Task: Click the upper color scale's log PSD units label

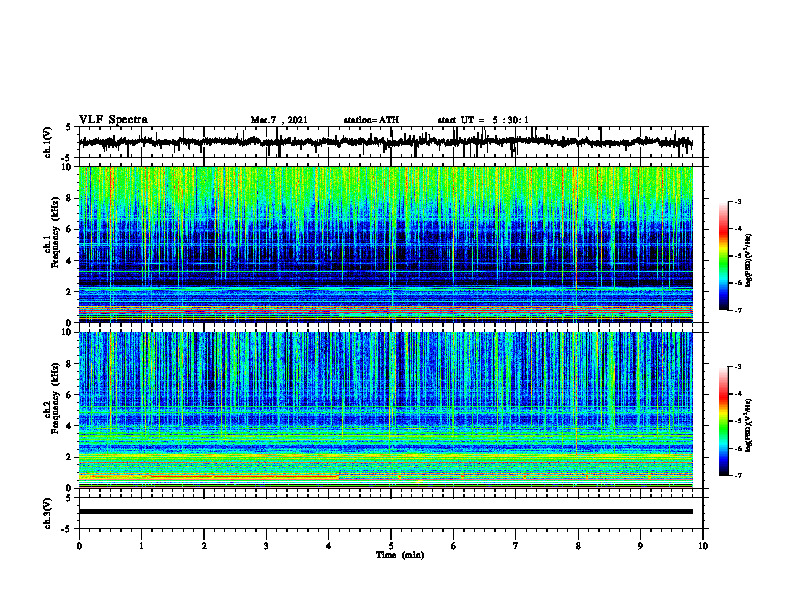Action: [x=748, y=261]
